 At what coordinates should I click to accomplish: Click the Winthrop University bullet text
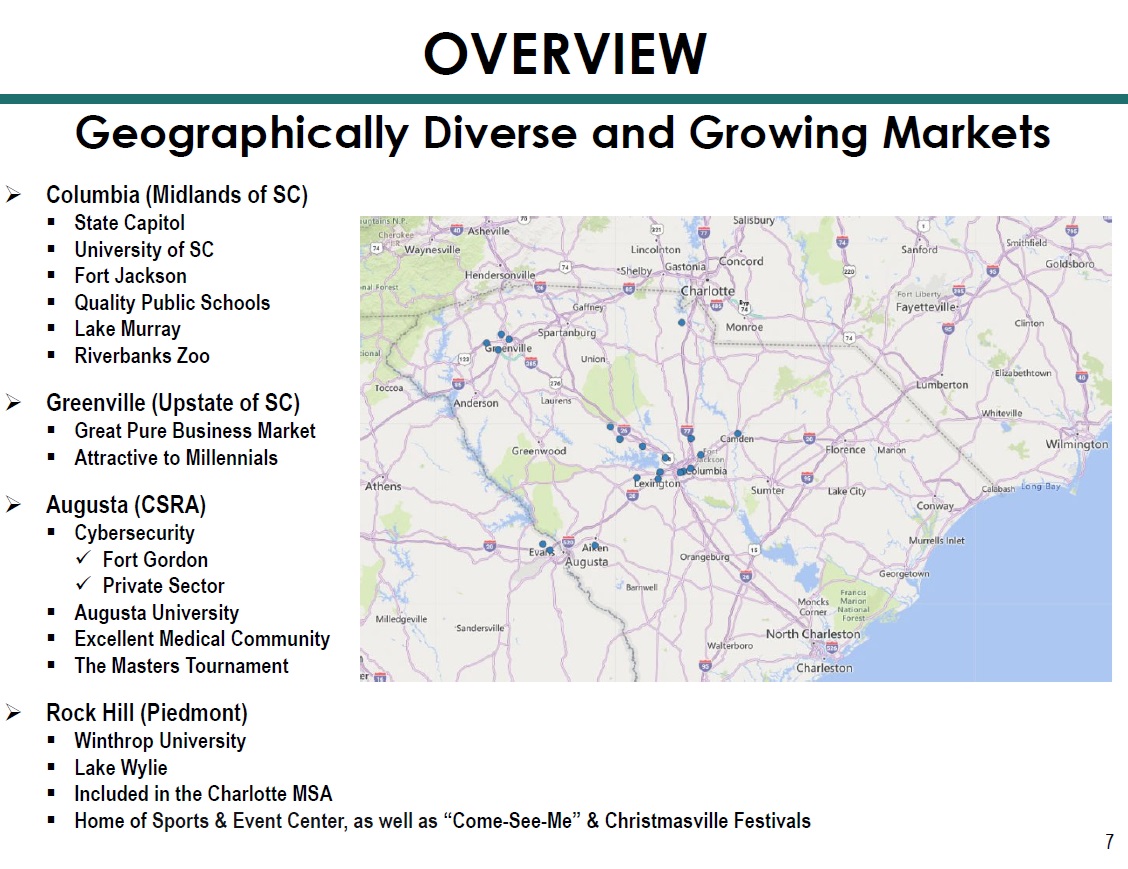tap(159, 741)
